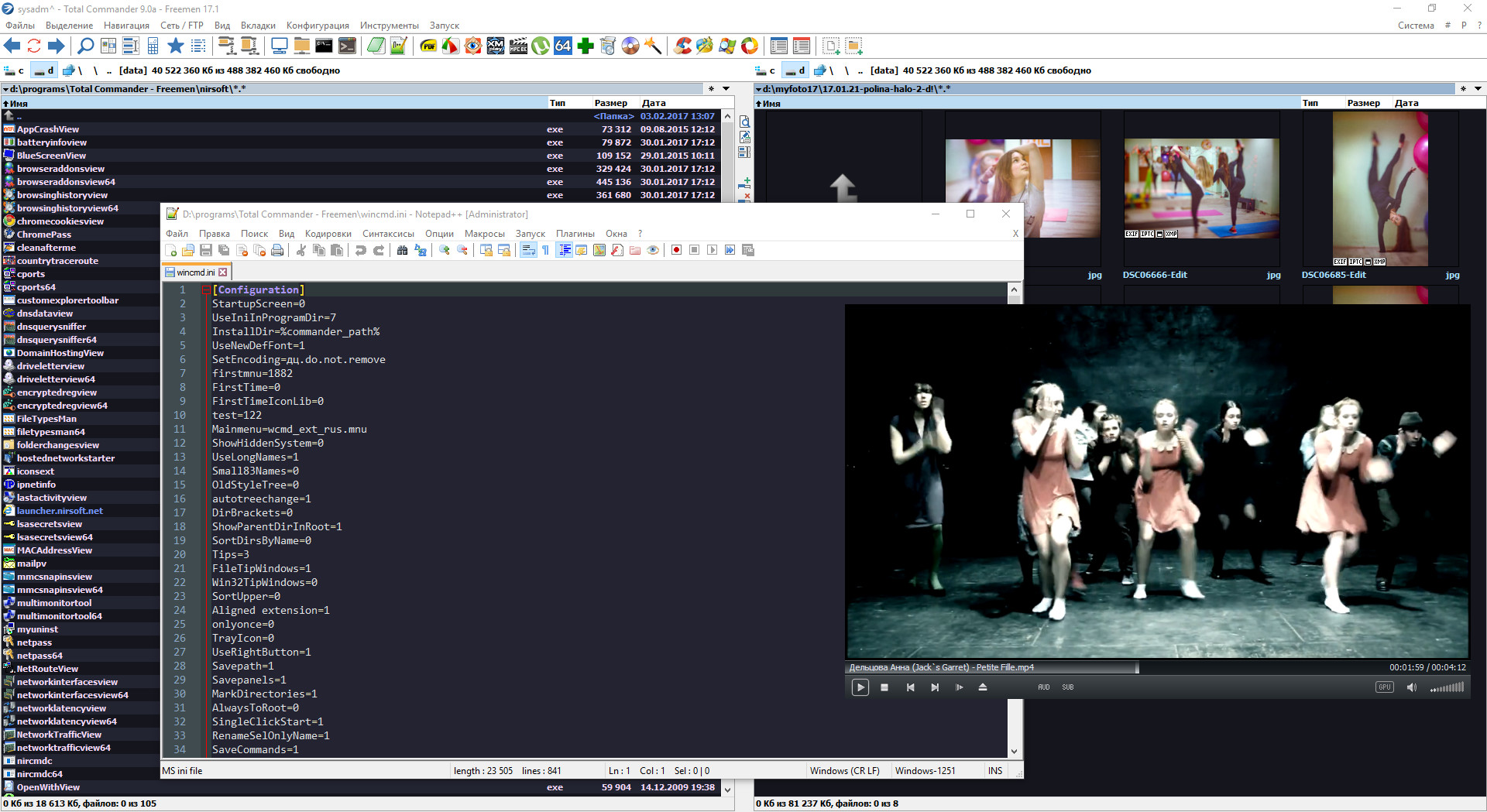This screenshot has width=1487, height=812.
Task: Click the Forward arrow in Total Commander toolbar
Action: click(56, 46)
